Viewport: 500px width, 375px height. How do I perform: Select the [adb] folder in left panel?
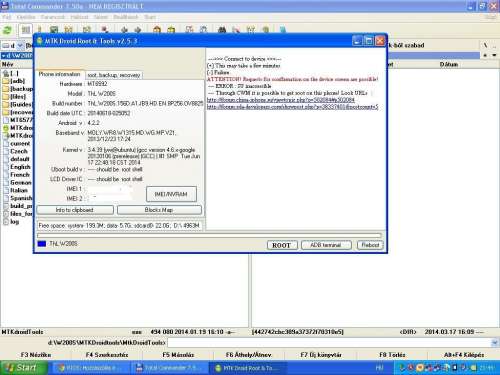click(x=17, y=81)
